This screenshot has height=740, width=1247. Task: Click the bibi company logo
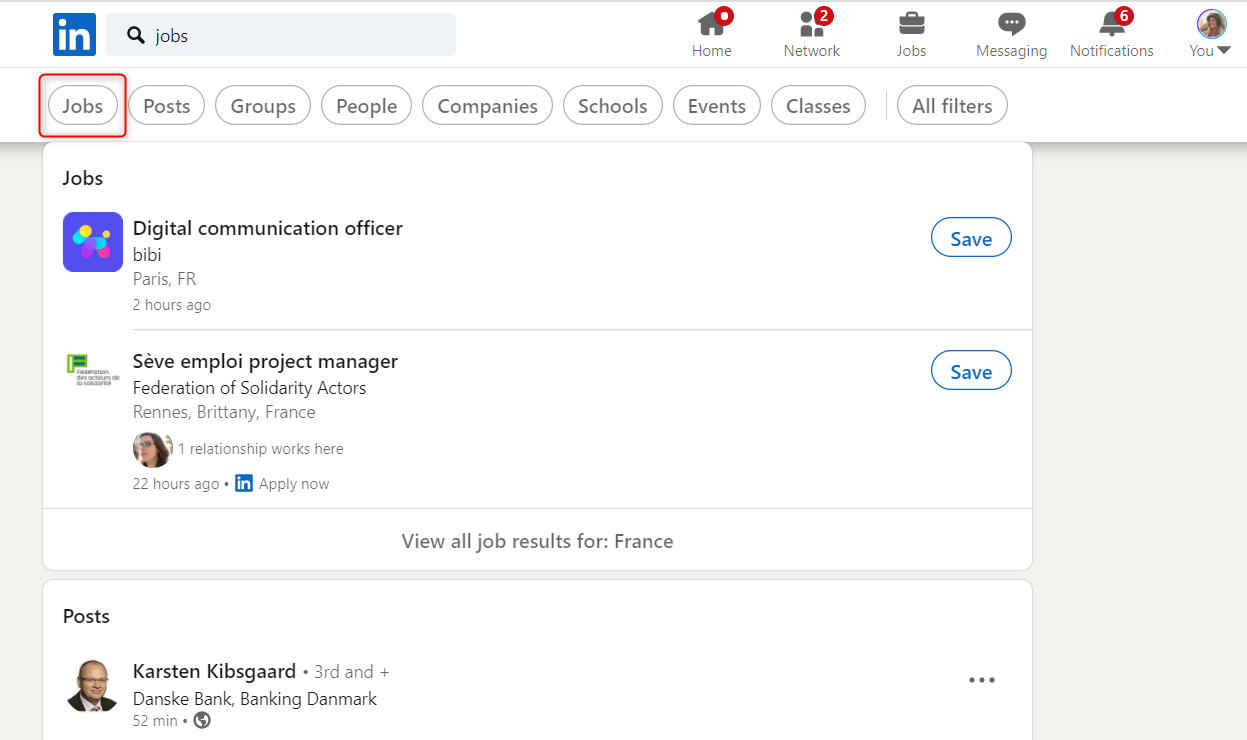pos(93,242)
